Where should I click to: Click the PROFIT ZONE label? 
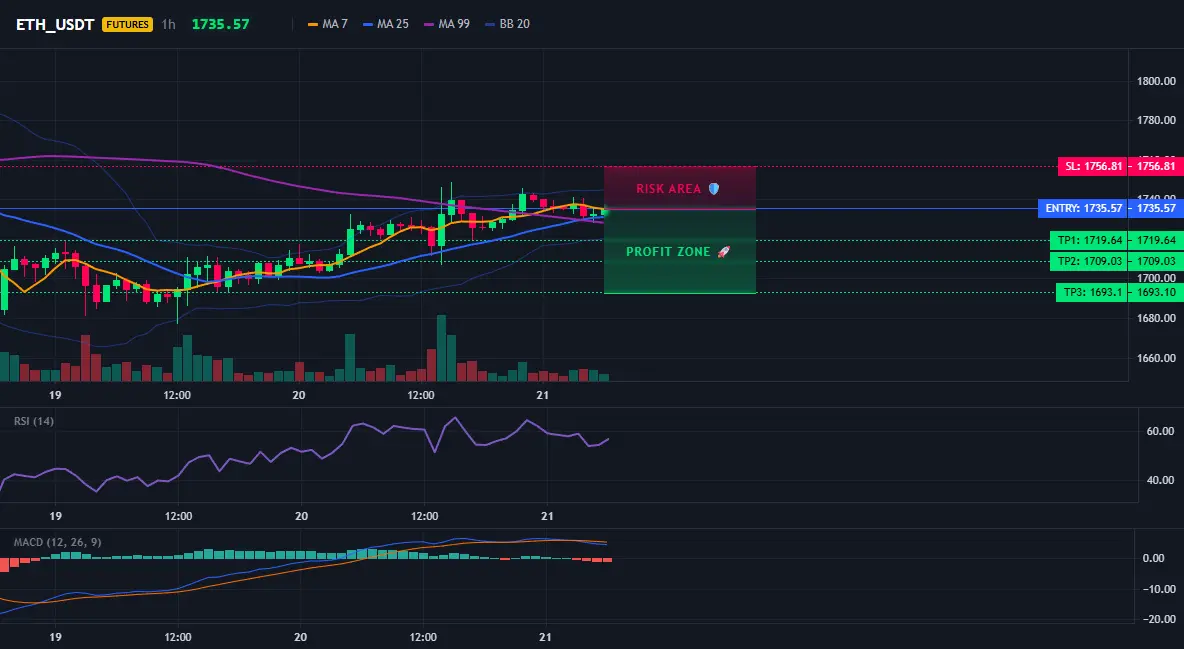668,252
